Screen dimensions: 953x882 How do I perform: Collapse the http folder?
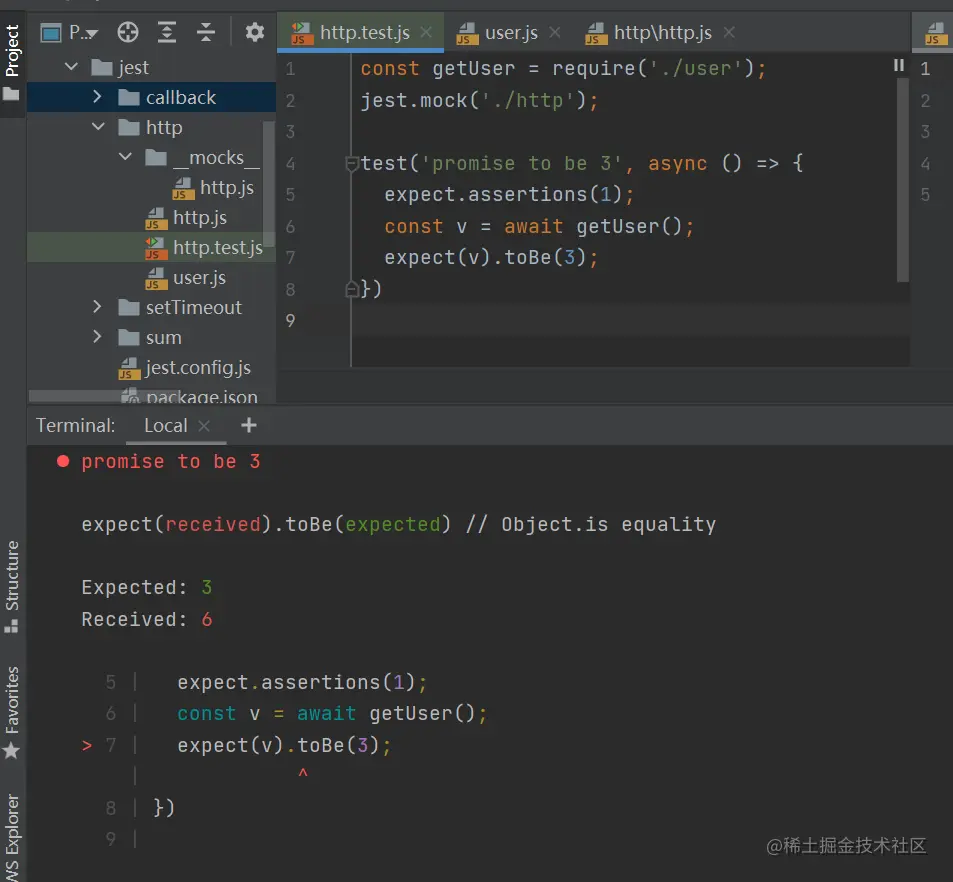coord(98,126)
